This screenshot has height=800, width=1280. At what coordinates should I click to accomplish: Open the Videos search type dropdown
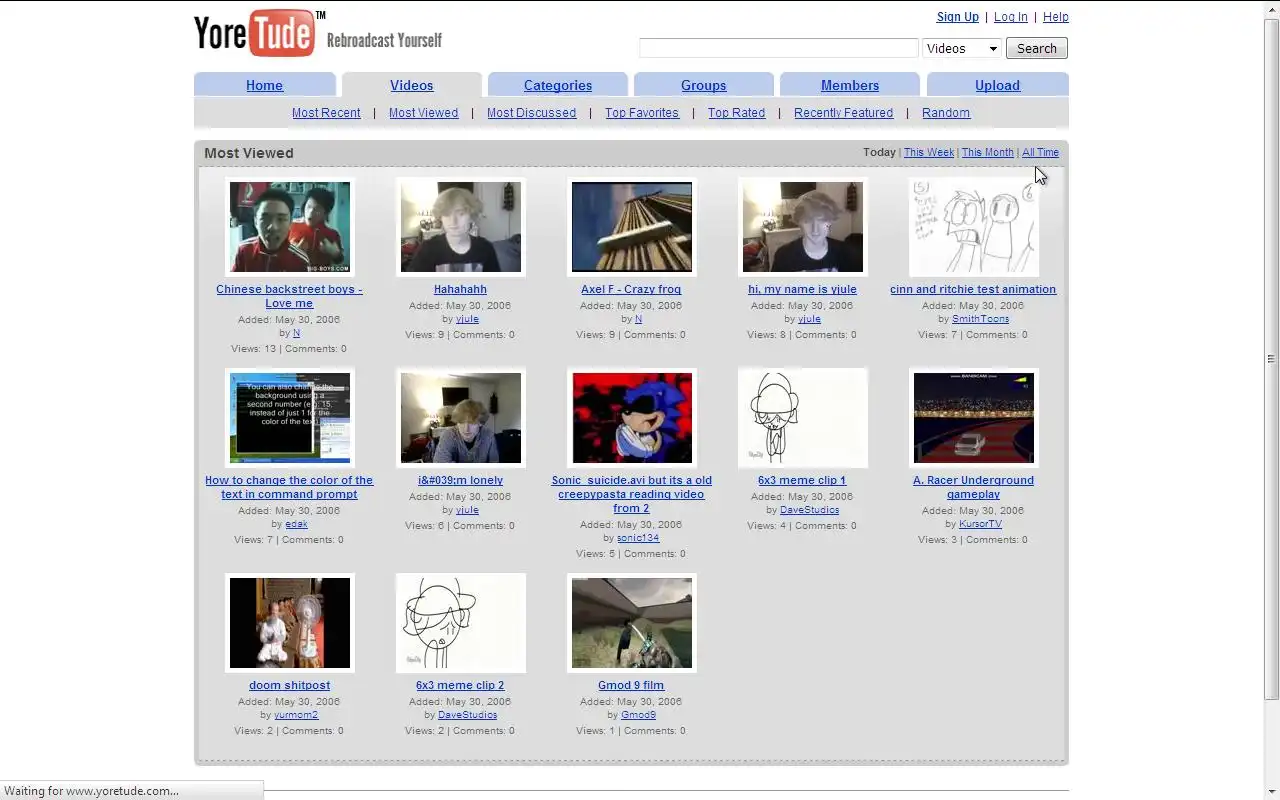click(x=962, y=48)
